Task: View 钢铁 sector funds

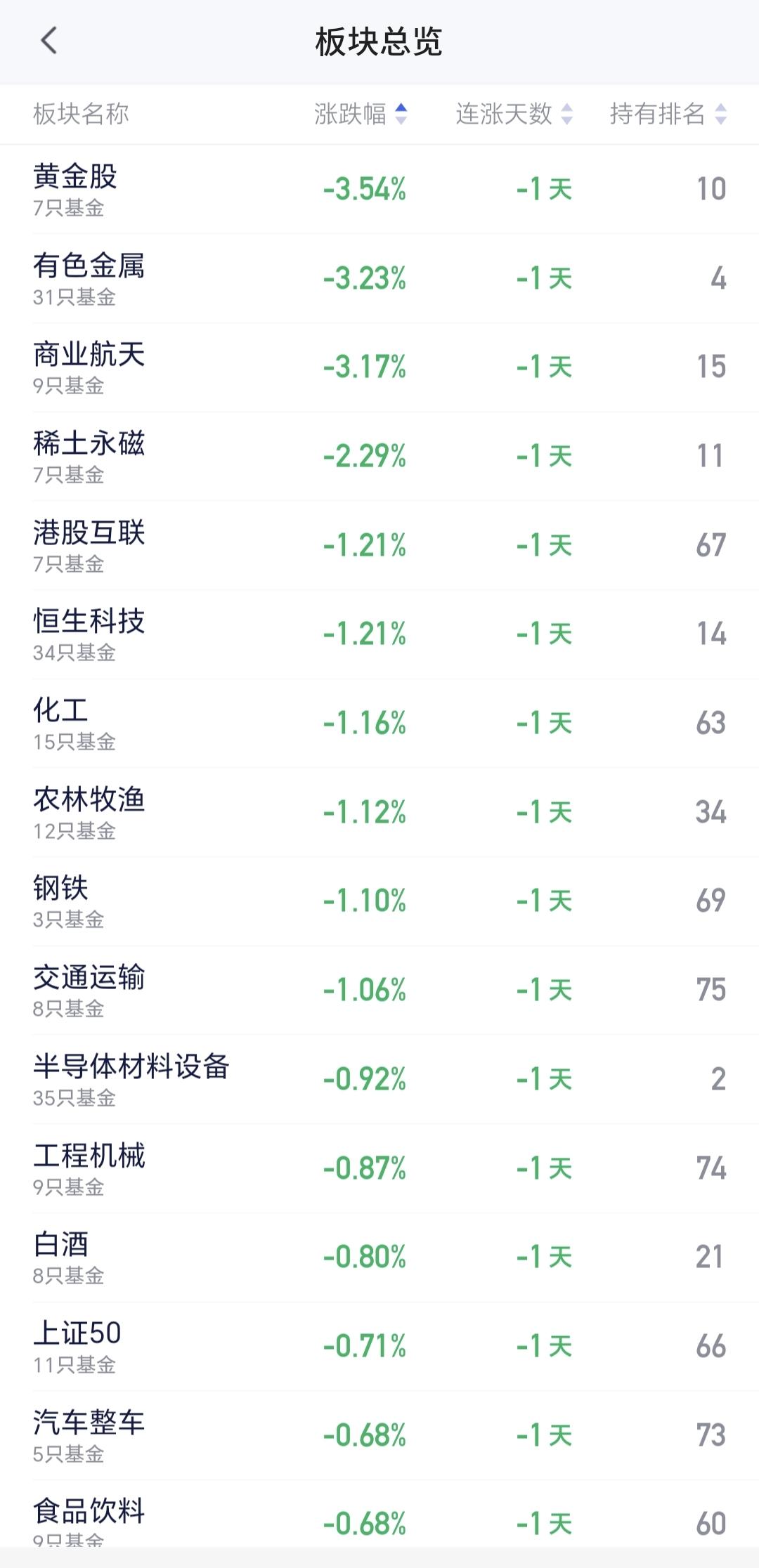Action: click(379, 901)
